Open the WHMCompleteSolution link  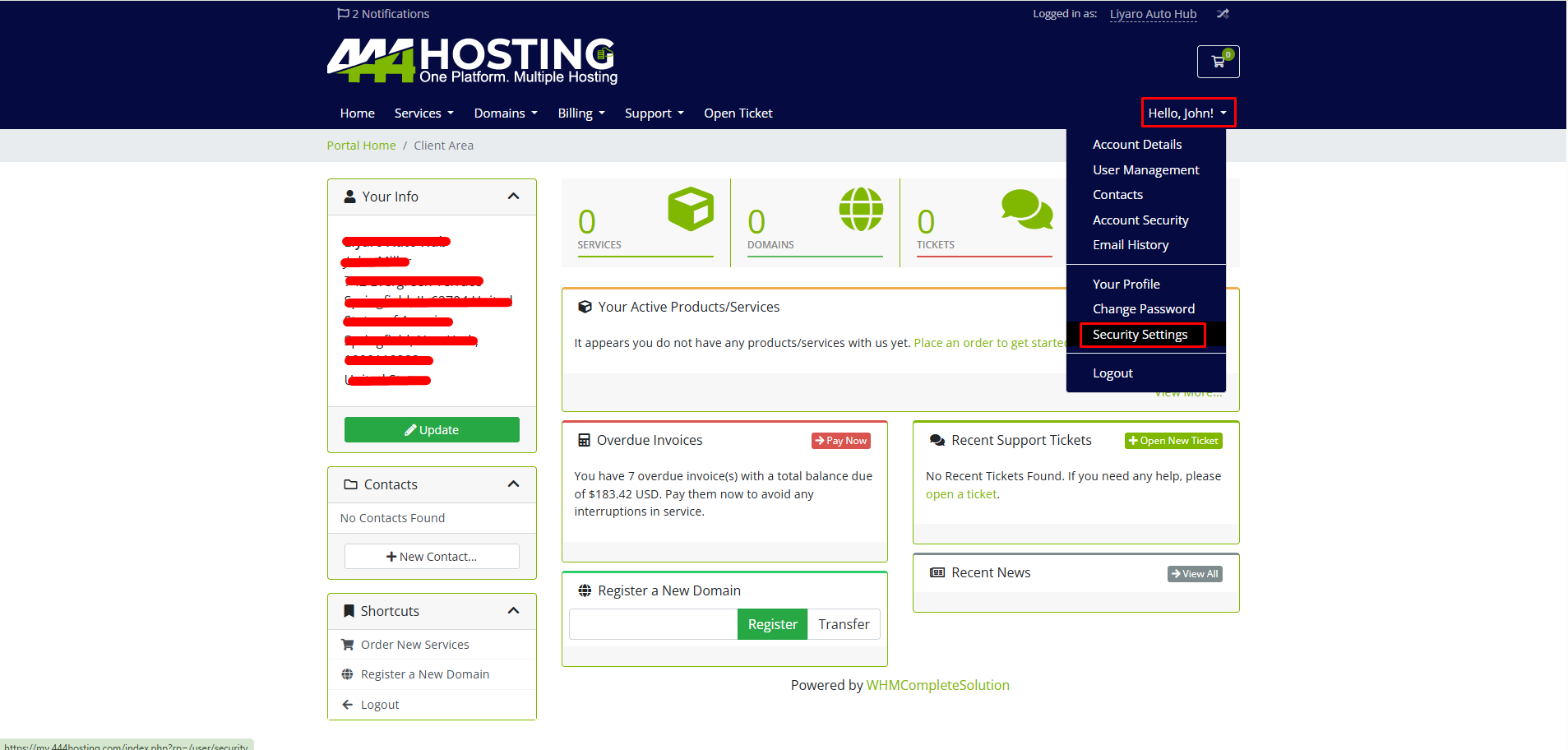937,685
